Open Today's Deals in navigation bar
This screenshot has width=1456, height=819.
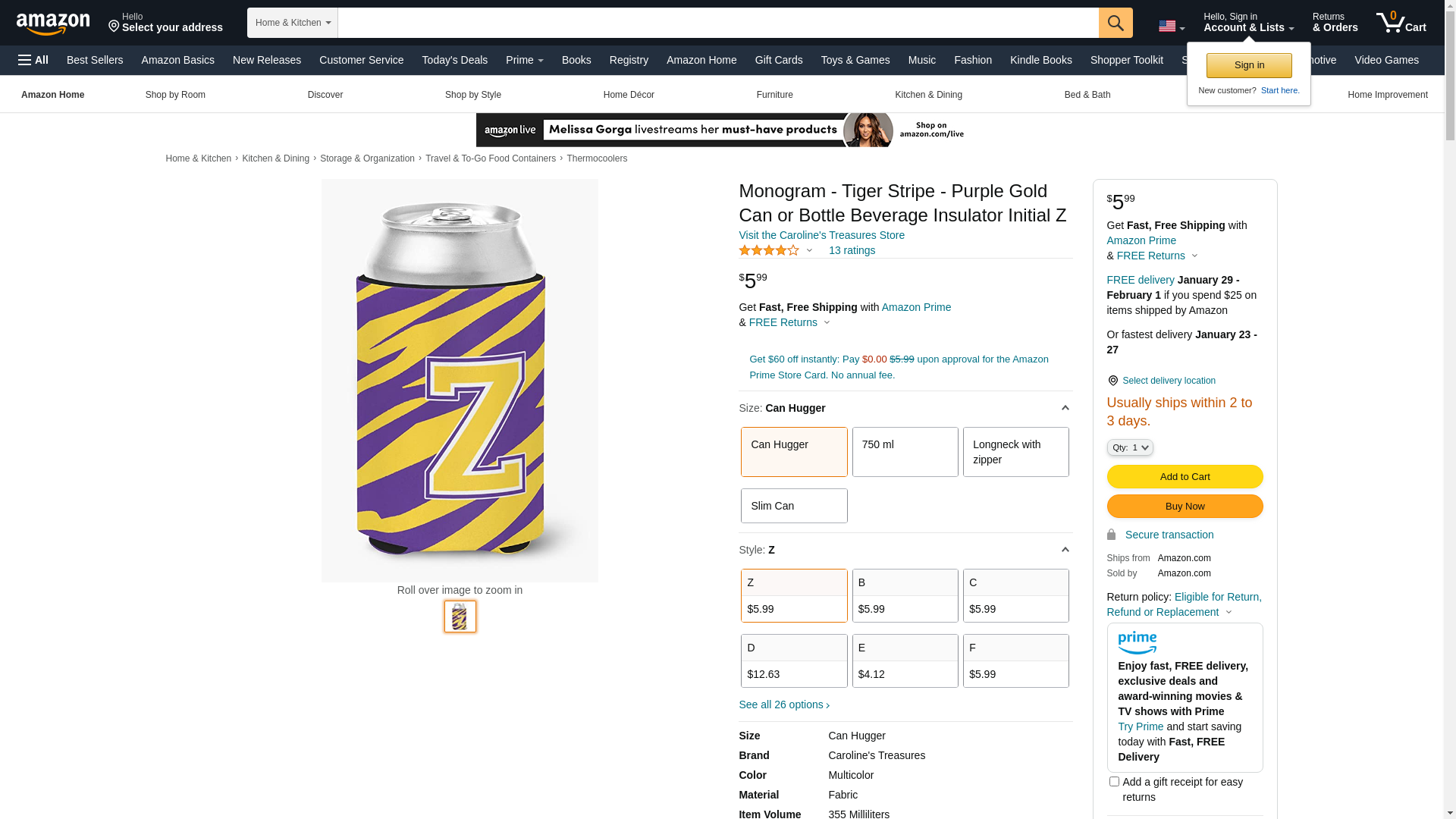tap(454, 60)
